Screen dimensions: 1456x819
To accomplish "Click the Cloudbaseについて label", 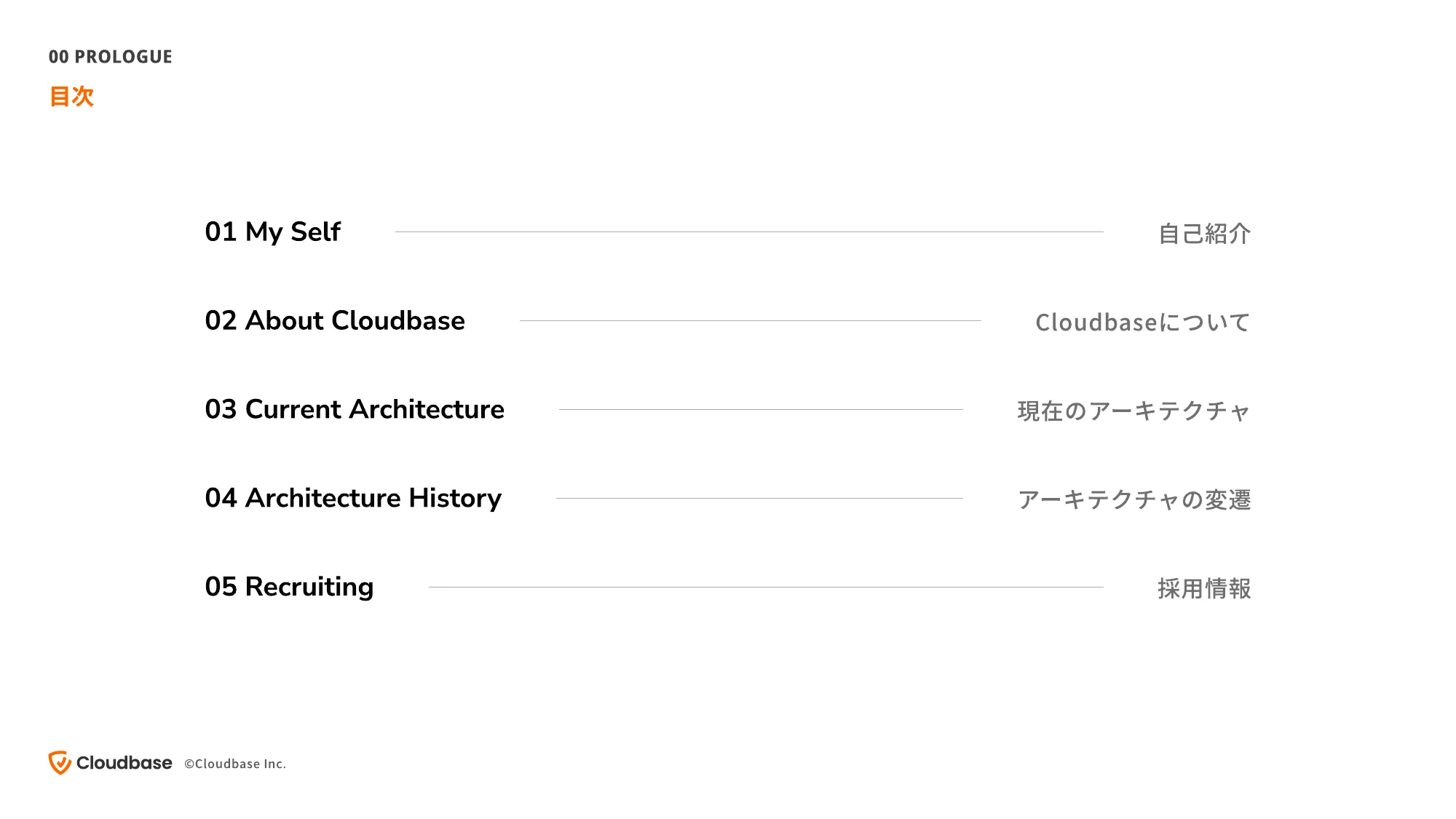I will point(1142,323).
